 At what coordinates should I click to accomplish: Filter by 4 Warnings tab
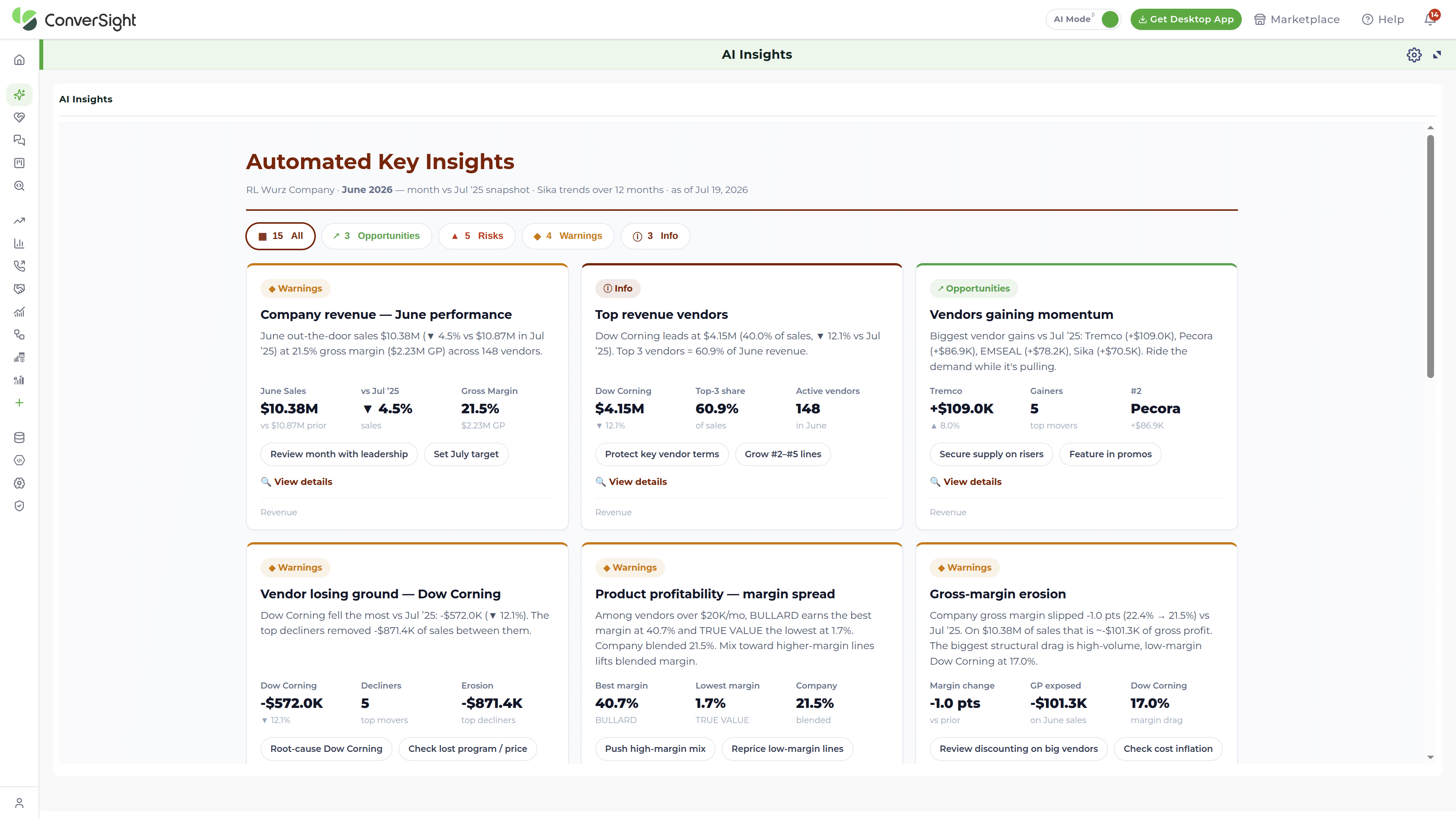[568, 236]
